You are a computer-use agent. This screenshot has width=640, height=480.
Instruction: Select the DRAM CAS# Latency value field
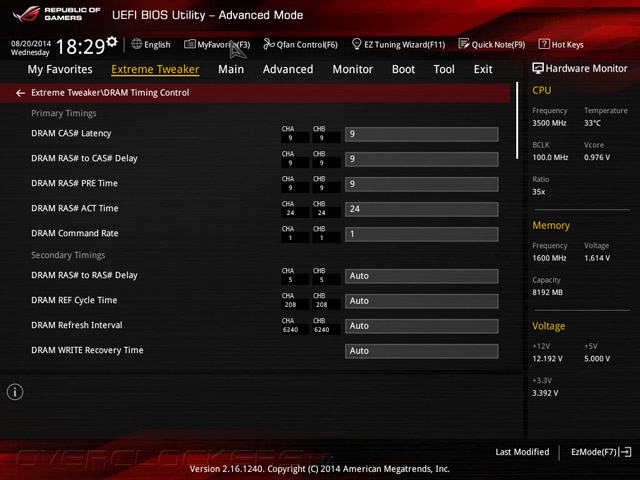point(422,134)
